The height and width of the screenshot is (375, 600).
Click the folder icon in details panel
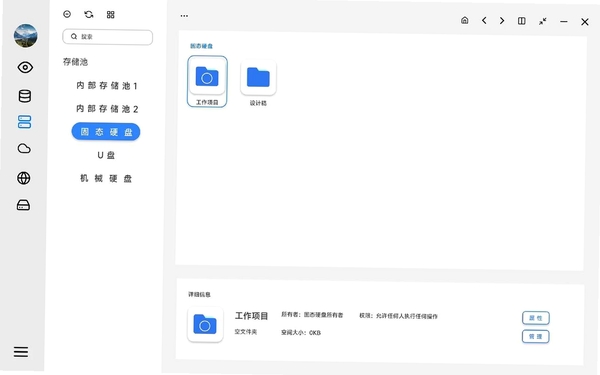point(205,324)
